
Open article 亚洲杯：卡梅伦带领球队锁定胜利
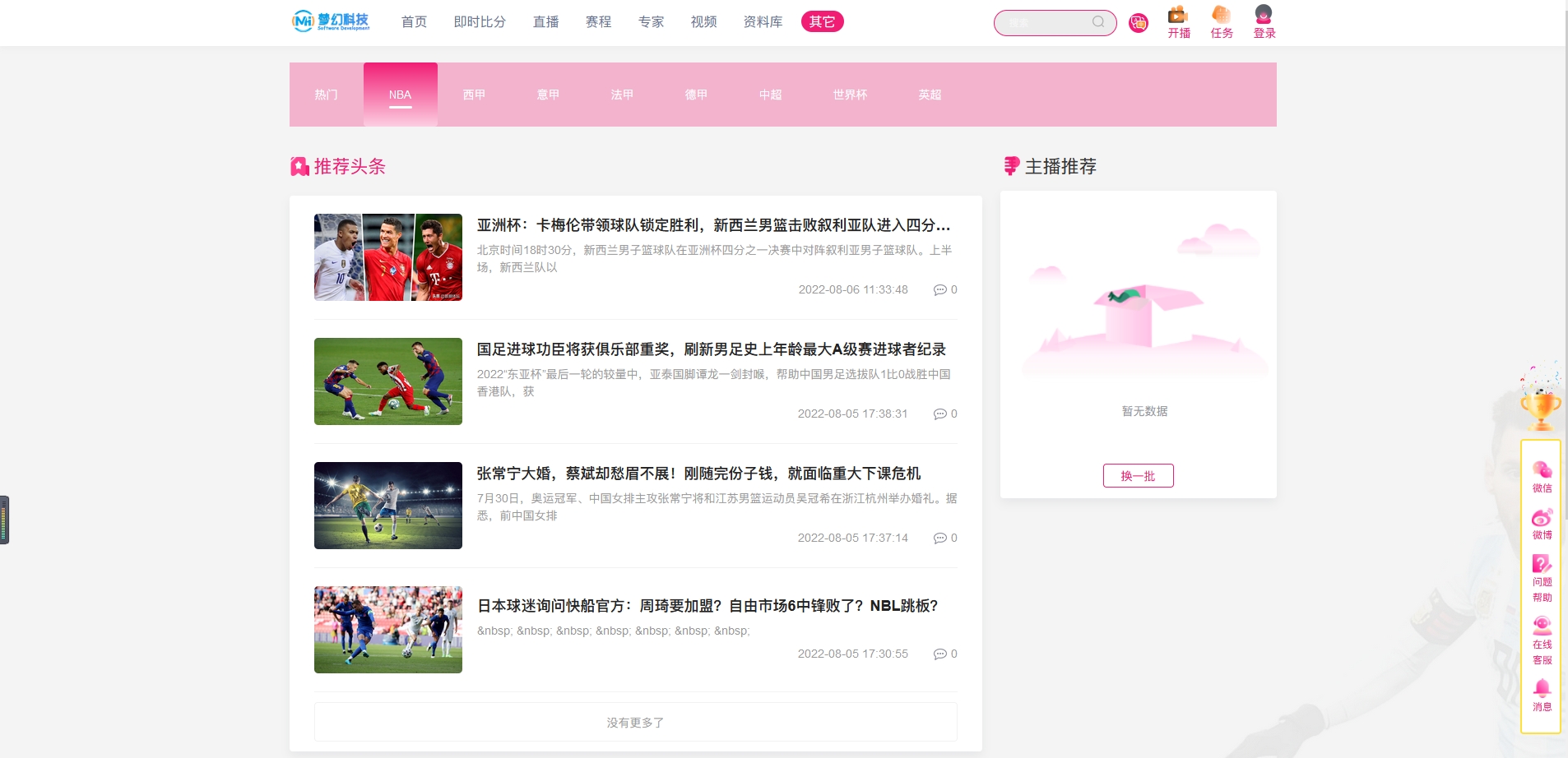click(713, 225)
